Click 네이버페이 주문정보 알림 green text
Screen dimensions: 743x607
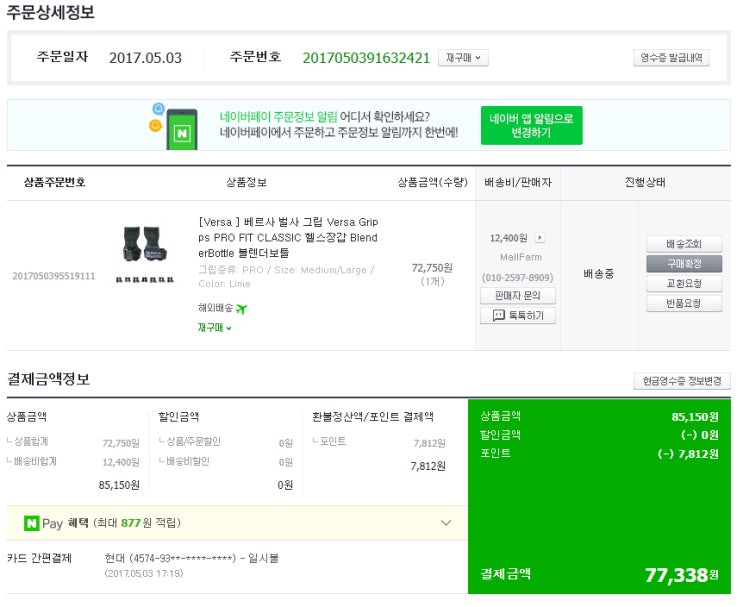[x=278, y=117]
